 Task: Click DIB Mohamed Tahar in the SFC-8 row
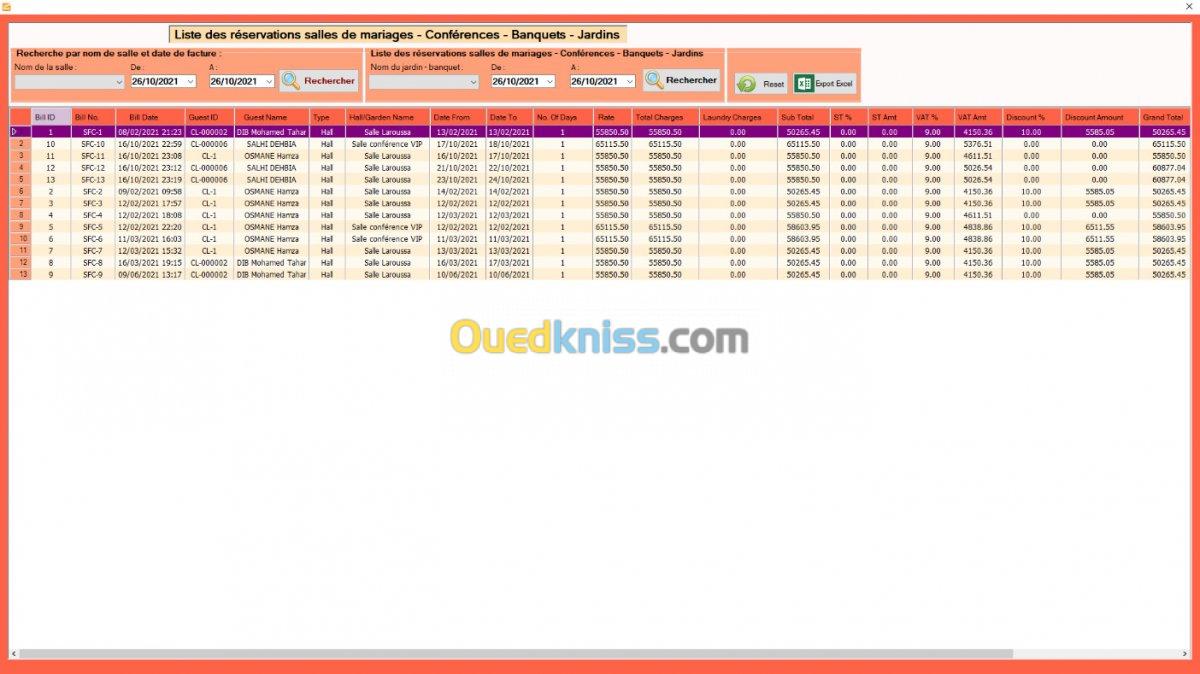click(272, 262)
